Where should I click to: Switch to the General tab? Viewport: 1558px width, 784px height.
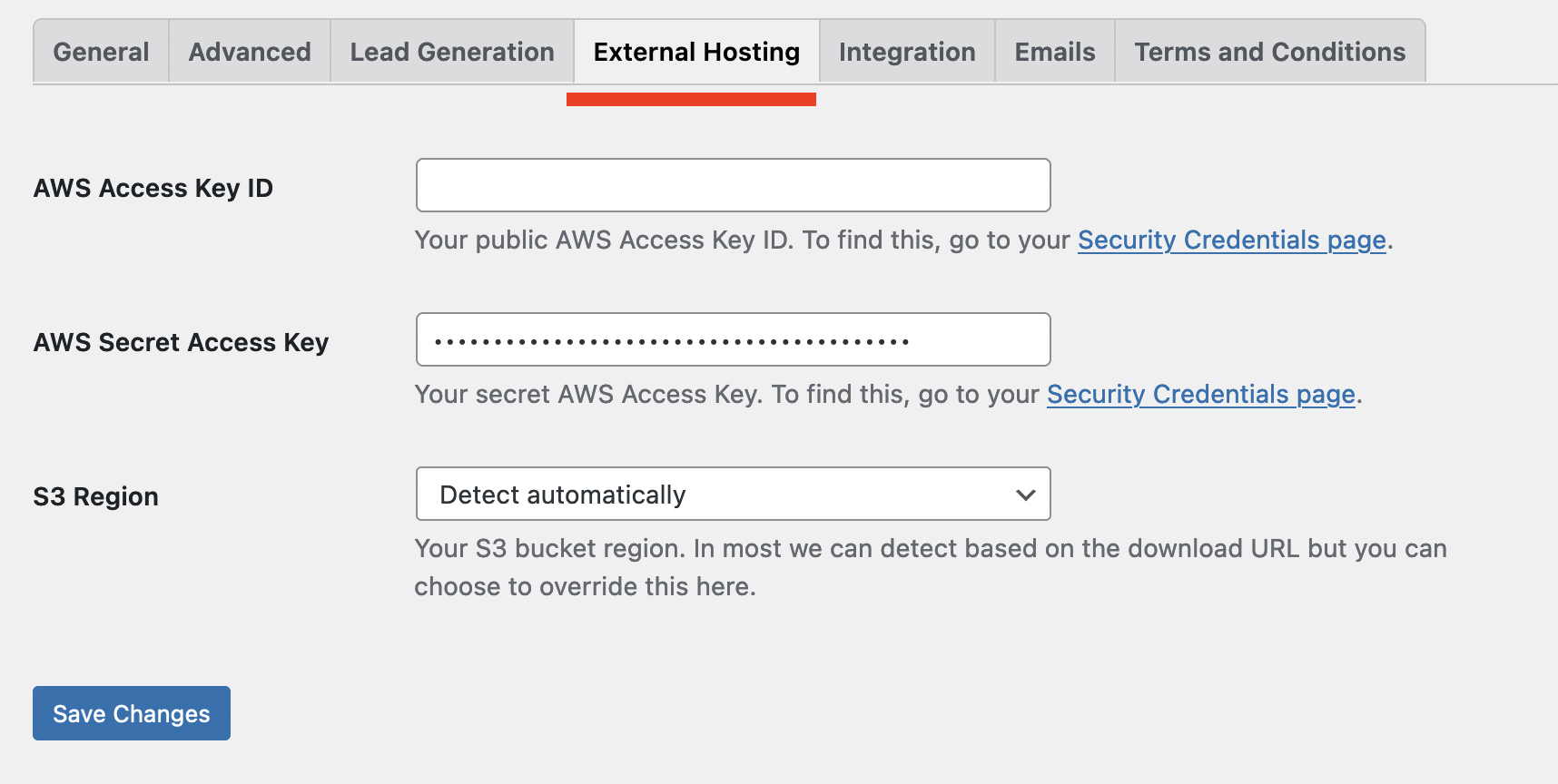pyautogui.click(x=101, y=52)
